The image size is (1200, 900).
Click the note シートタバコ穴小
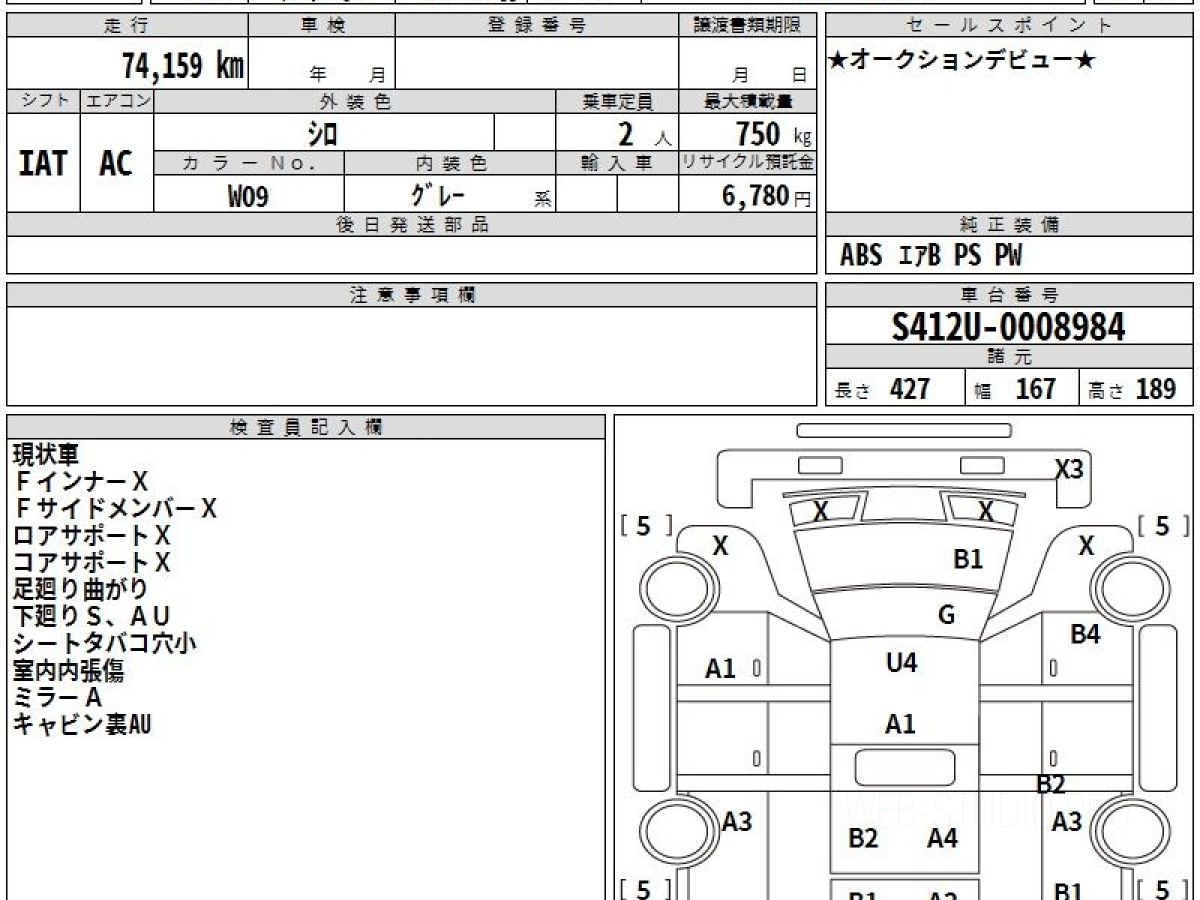pos(104,643)
